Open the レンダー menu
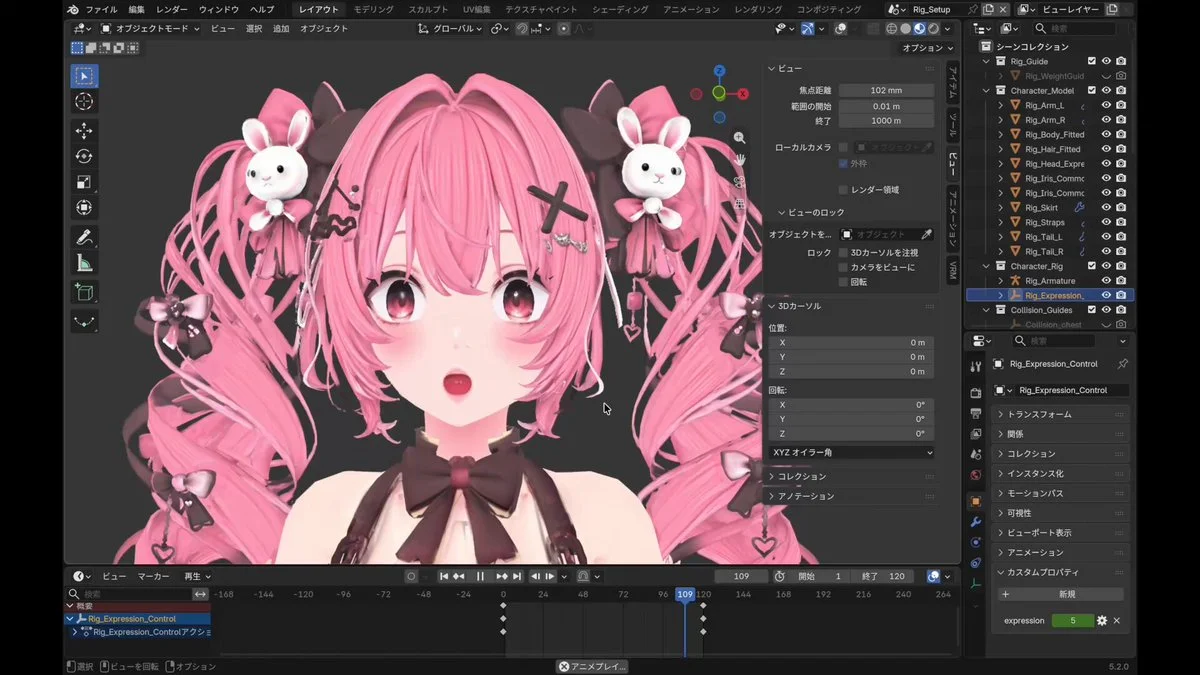 pos(172,9)
